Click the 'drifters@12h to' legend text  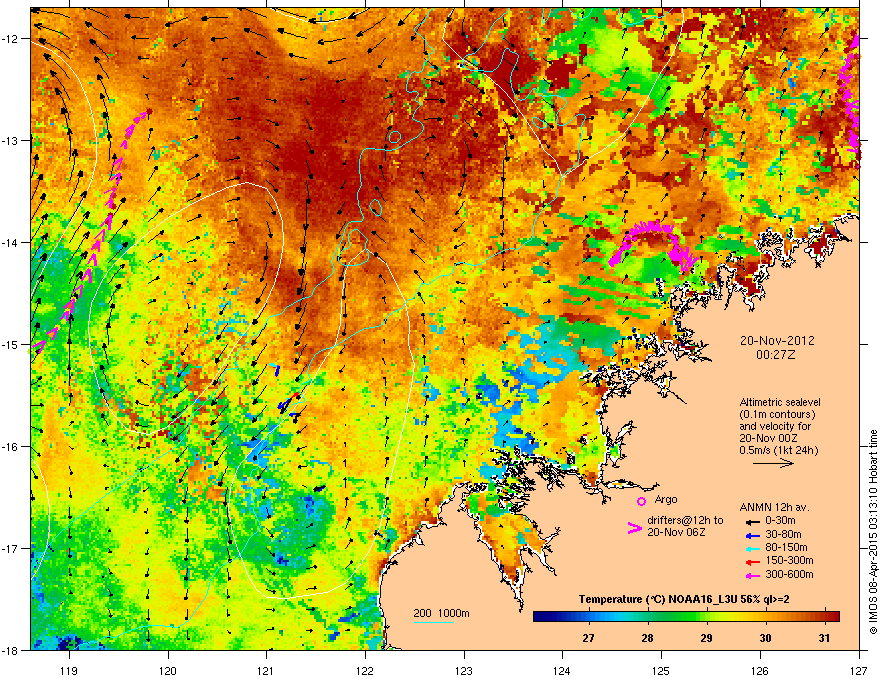[x=685, y=521]
